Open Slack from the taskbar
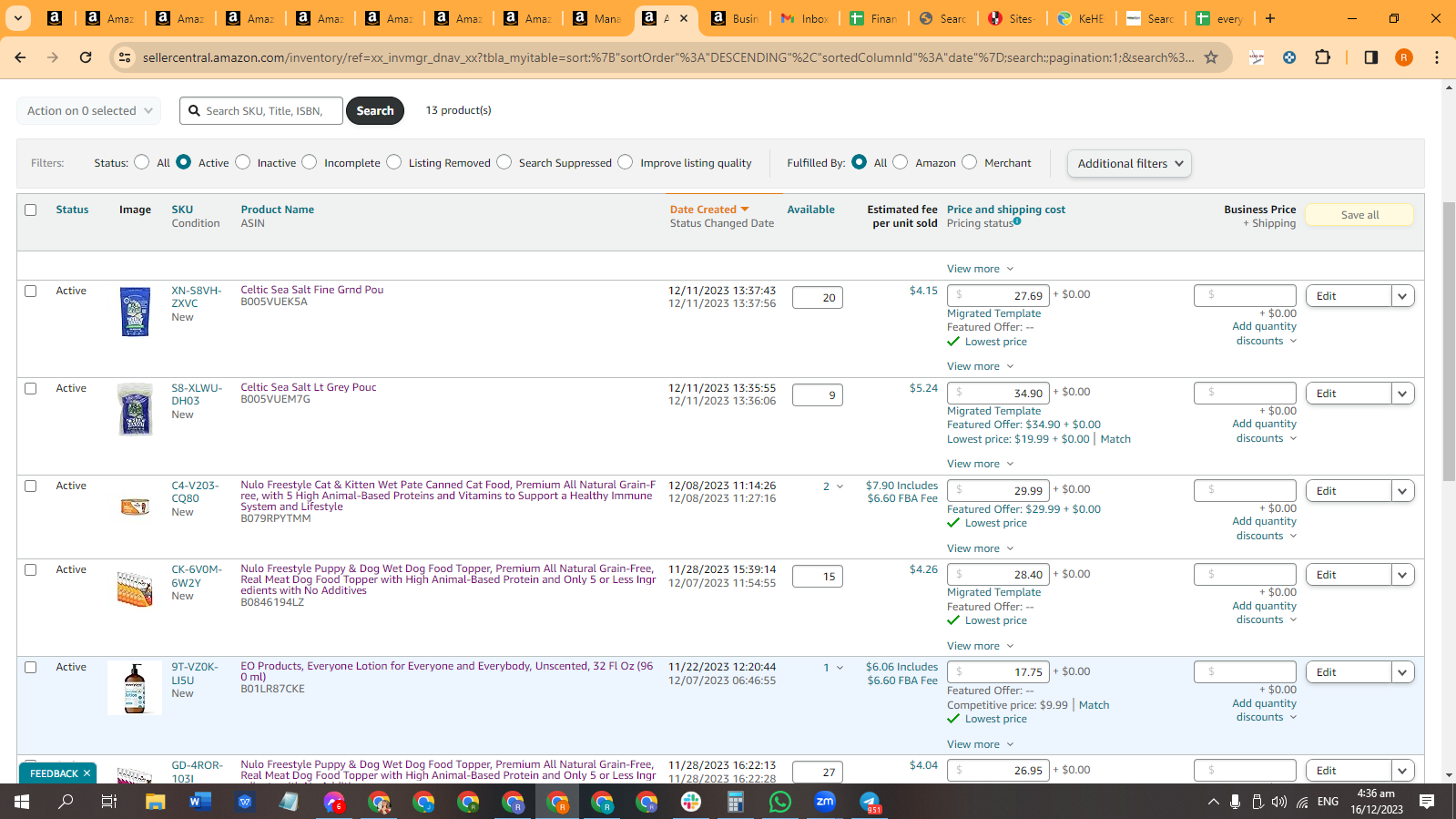This screenshot has height=819, width=1456. coord(691,802)
